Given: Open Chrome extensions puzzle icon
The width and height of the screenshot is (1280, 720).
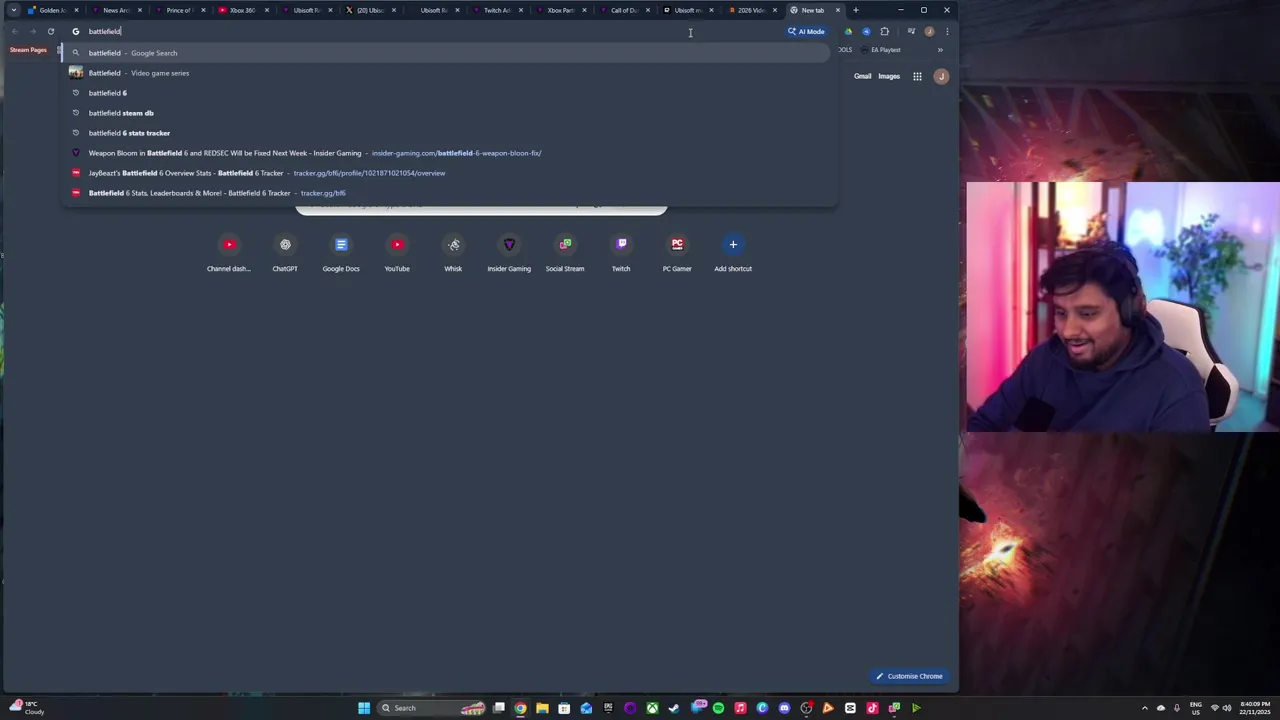Looking at the screenshot, I should [884, 31].
